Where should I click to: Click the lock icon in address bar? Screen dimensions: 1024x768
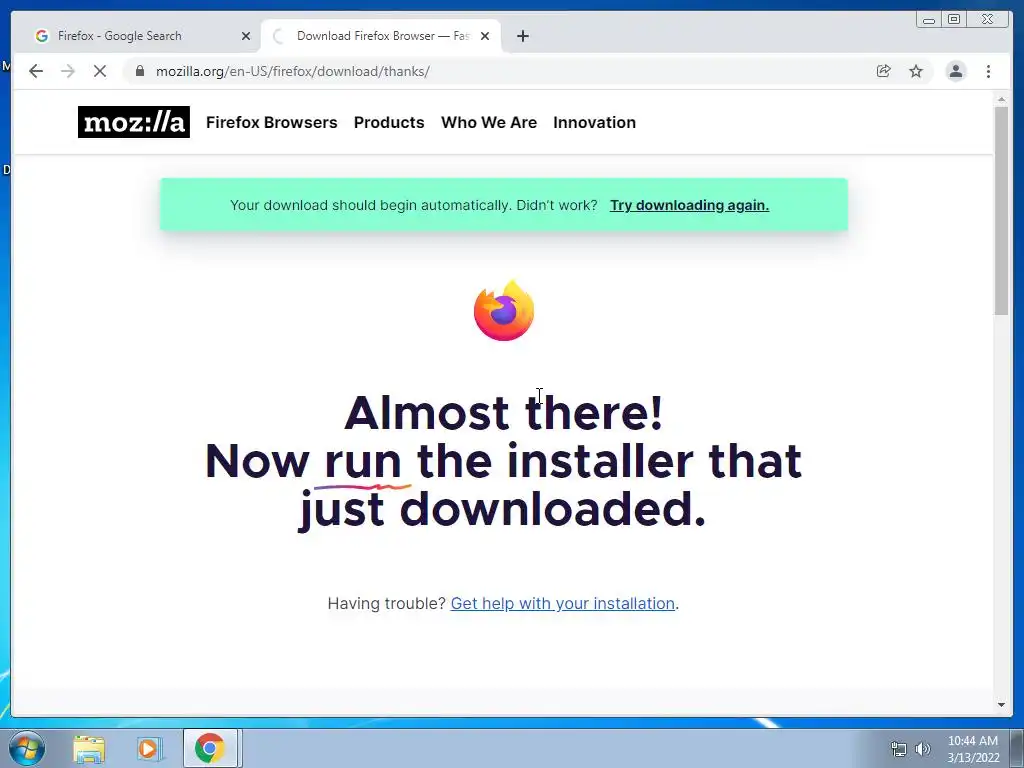coord(139,71)
